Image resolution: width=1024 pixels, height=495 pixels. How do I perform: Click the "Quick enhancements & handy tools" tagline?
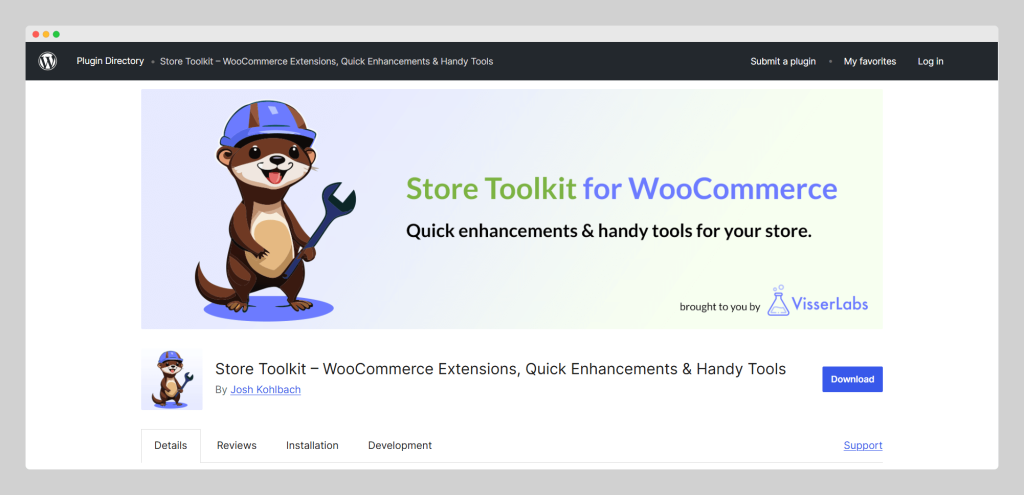pyautogui.click(x=609, y=231)
